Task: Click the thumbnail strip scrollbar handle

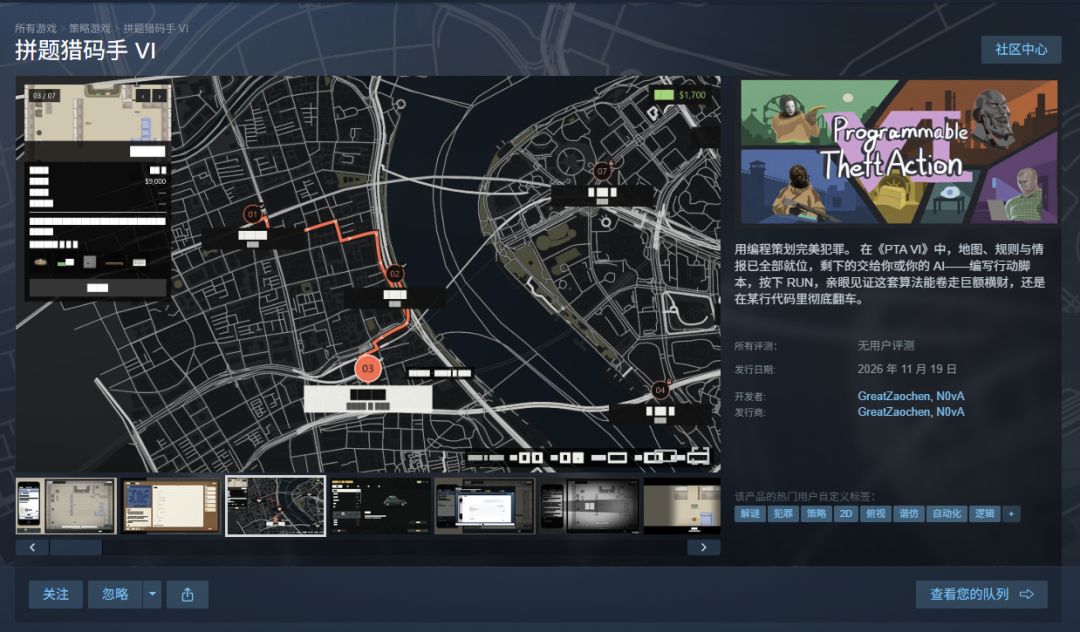Action: click(x=76, y=547)
